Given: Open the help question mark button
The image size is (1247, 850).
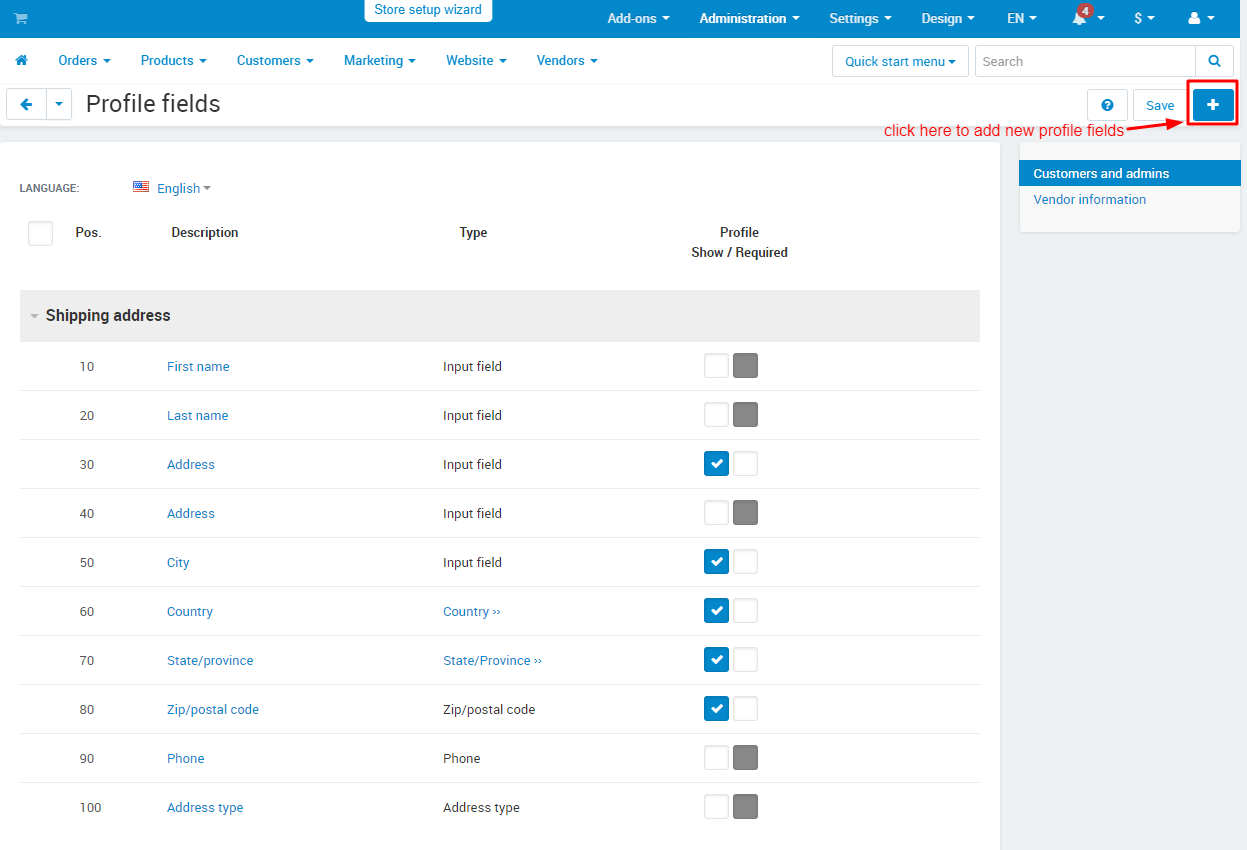Looking at the screenshot, I should 1107,105.
